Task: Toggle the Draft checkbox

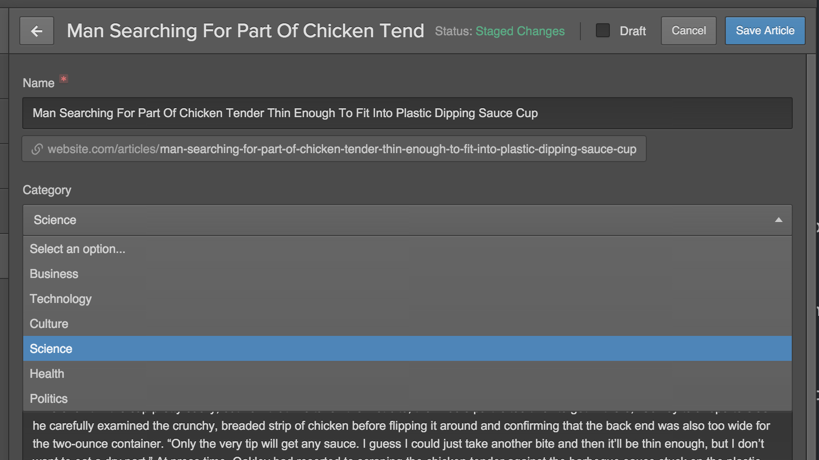Action: [603, 30]
